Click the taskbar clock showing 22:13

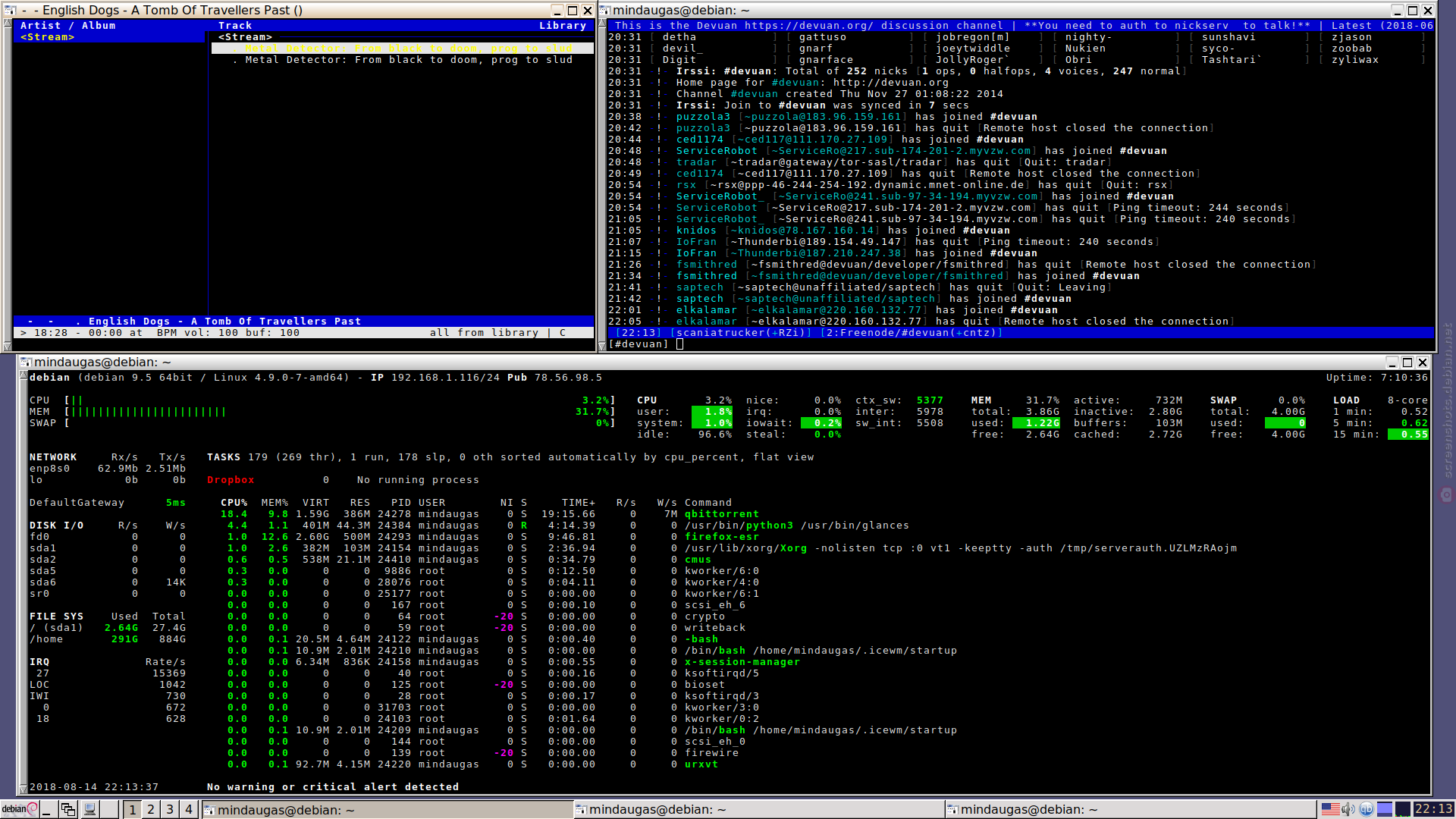pos(1433,809)
